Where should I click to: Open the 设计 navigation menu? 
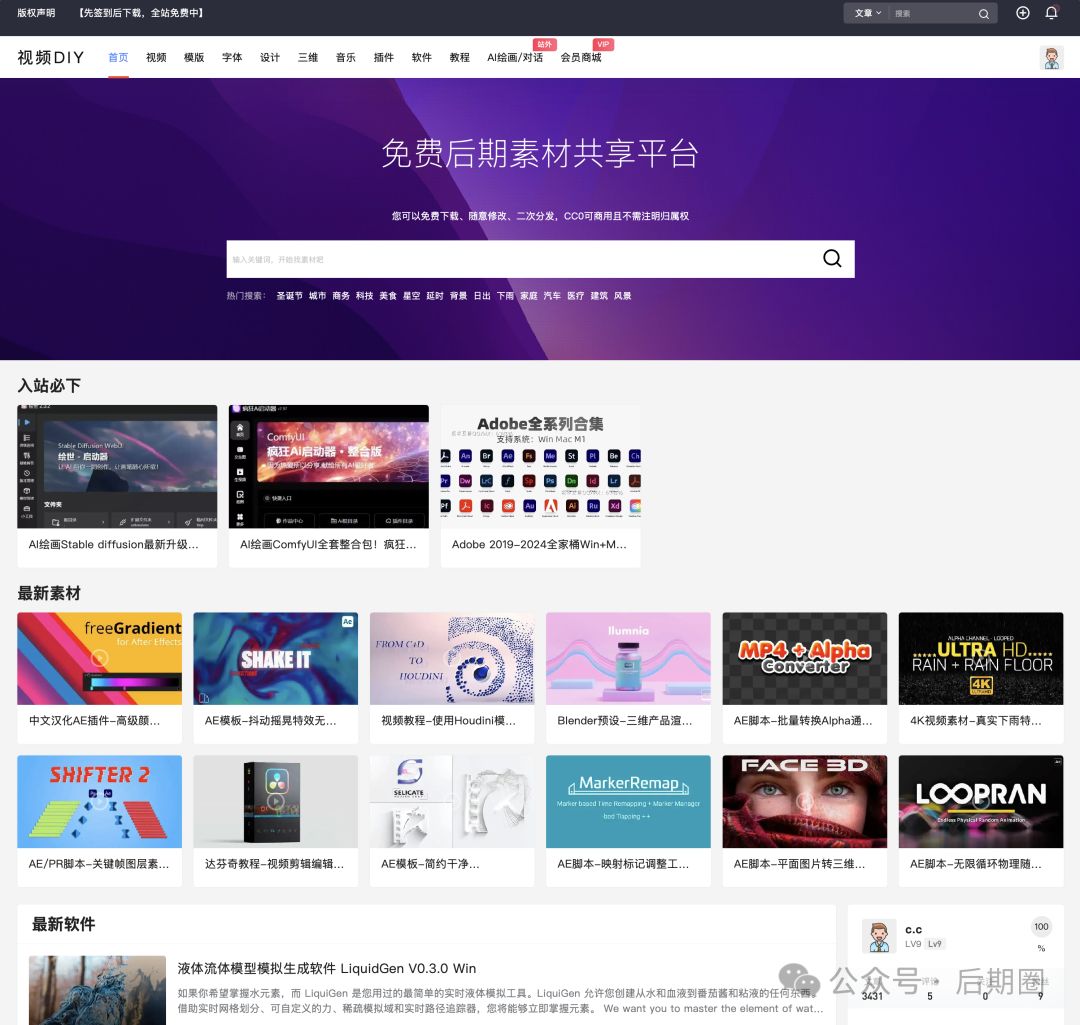tap(269, 57)
